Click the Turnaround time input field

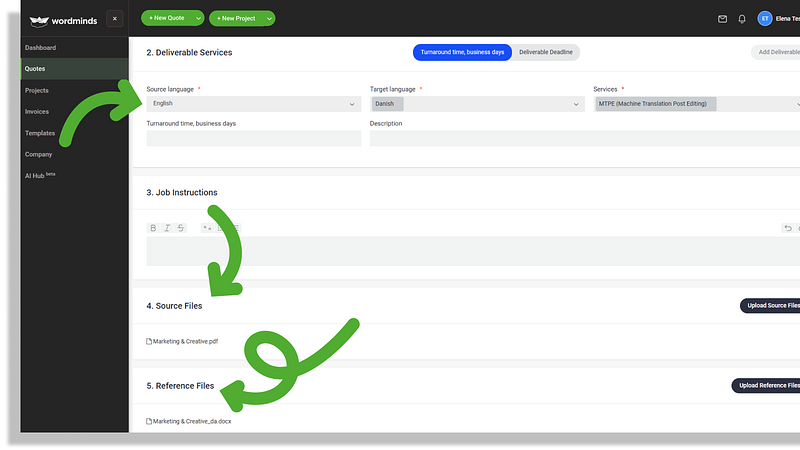coord(253,139)
